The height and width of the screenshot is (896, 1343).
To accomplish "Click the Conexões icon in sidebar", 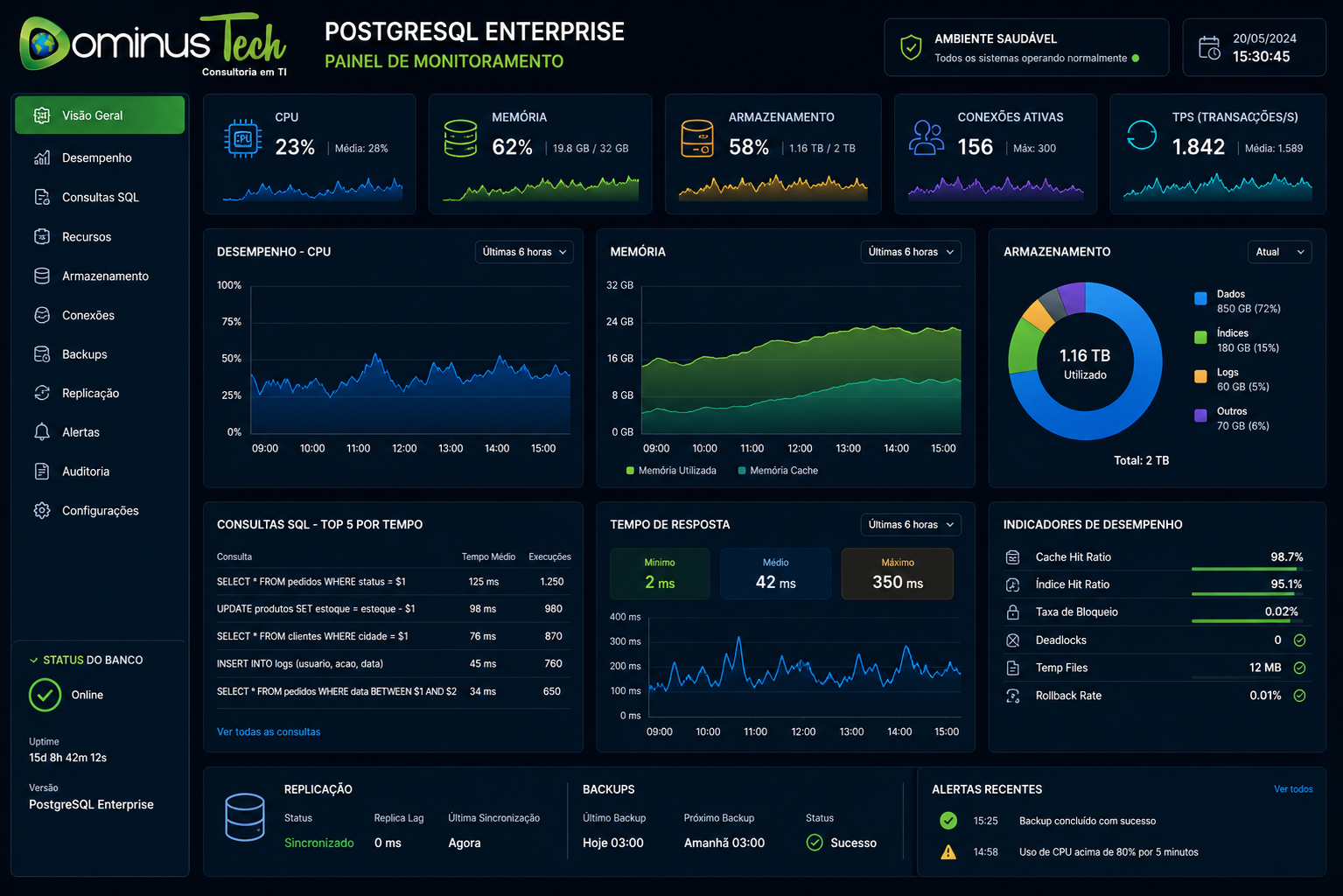I will [x=42, y=315].
